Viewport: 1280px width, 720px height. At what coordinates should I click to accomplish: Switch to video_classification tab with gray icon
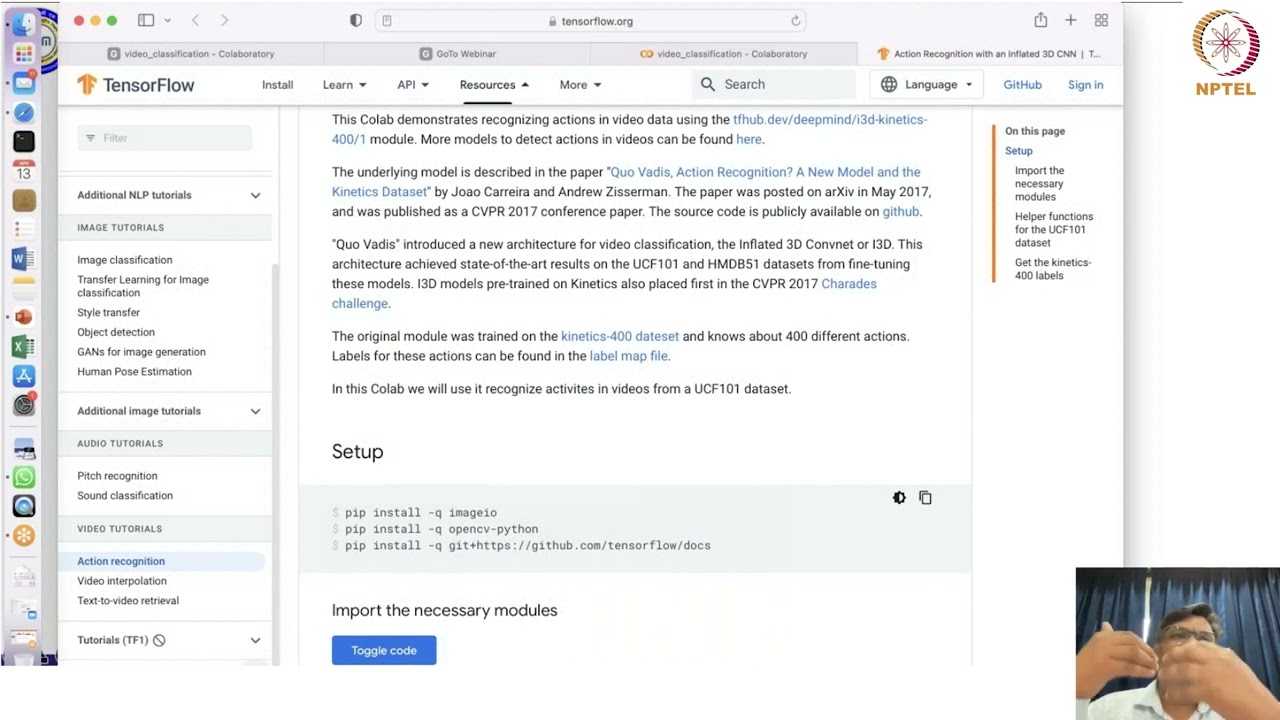(x=191, y=54)
